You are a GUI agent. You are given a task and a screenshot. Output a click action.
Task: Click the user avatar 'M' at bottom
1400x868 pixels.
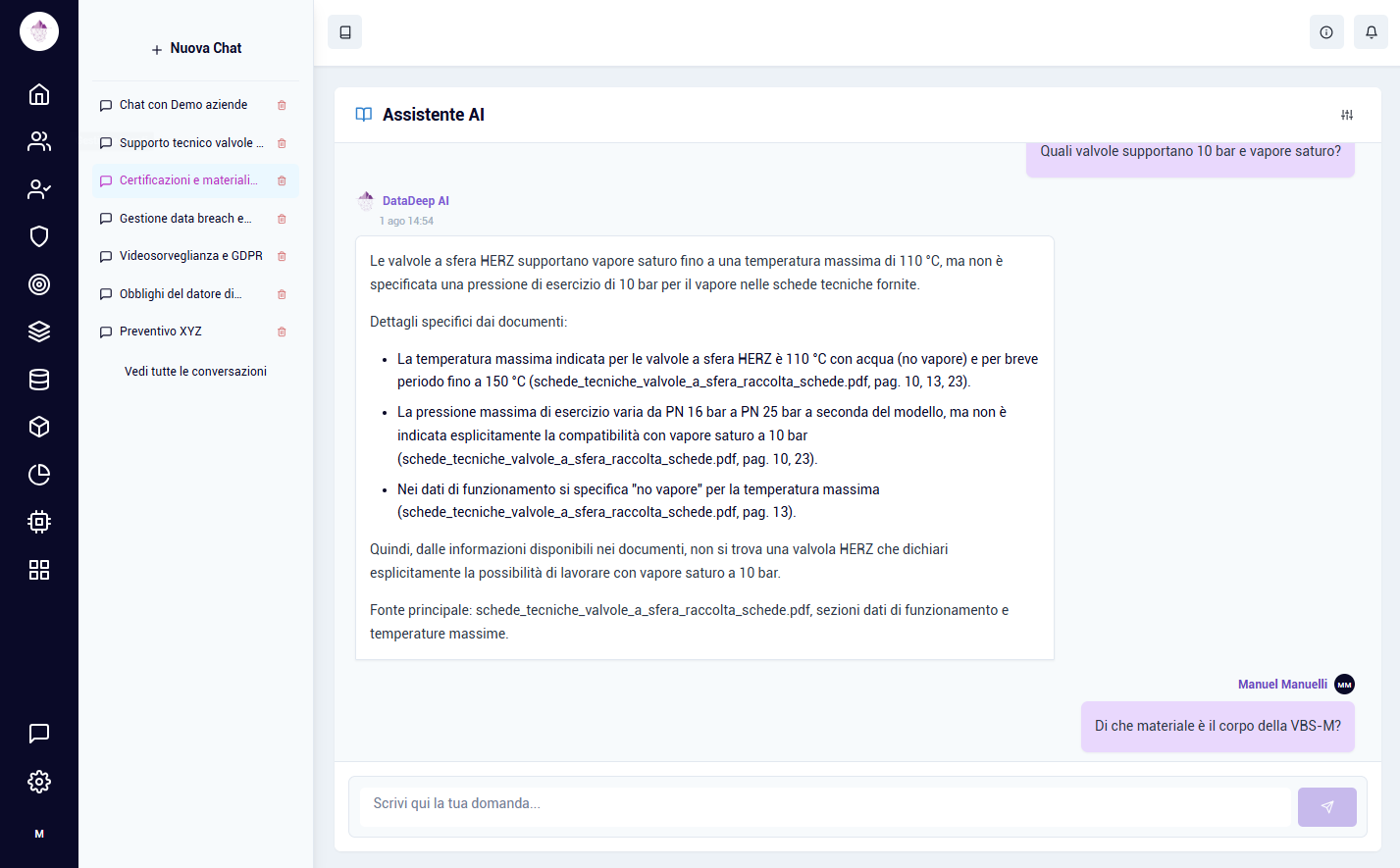[39, 834]
